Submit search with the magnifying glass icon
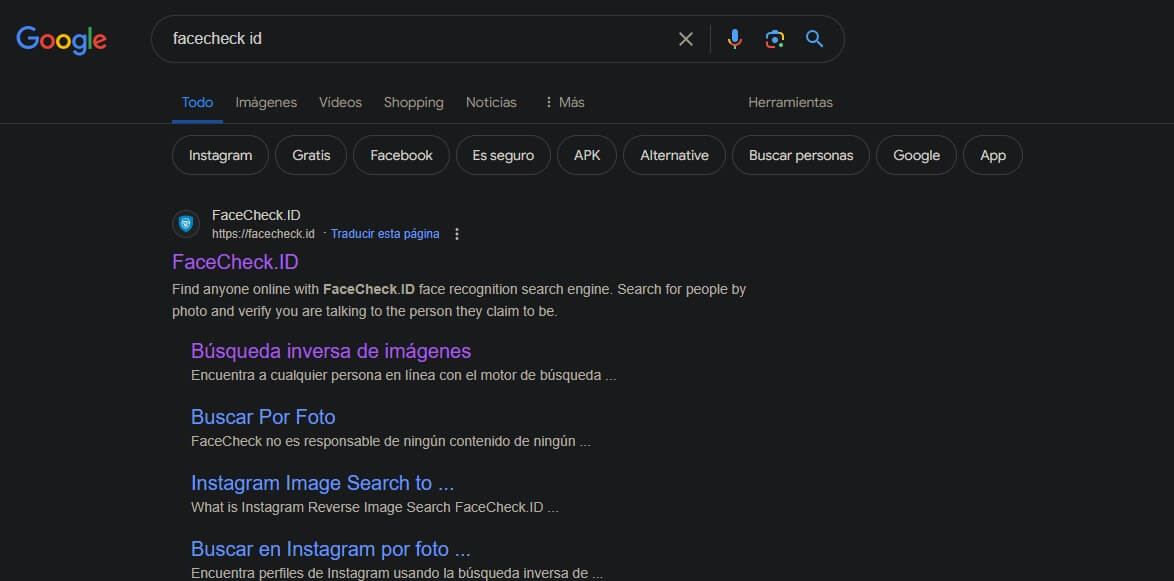The image size is (1174, 581). pyautogui.click(x=815, y=39)
